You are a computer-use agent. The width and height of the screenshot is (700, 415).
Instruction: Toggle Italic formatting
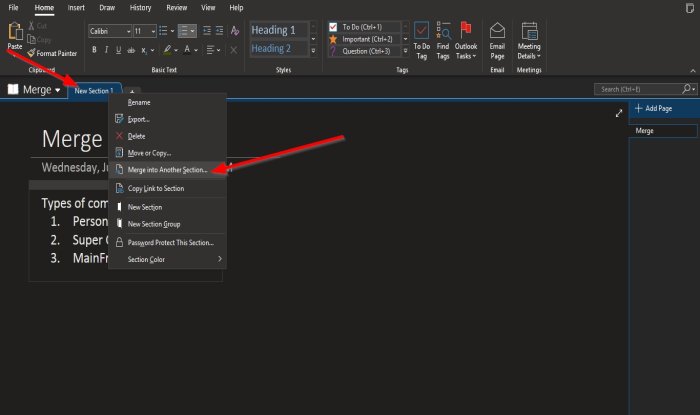click(x=106, y=50)
